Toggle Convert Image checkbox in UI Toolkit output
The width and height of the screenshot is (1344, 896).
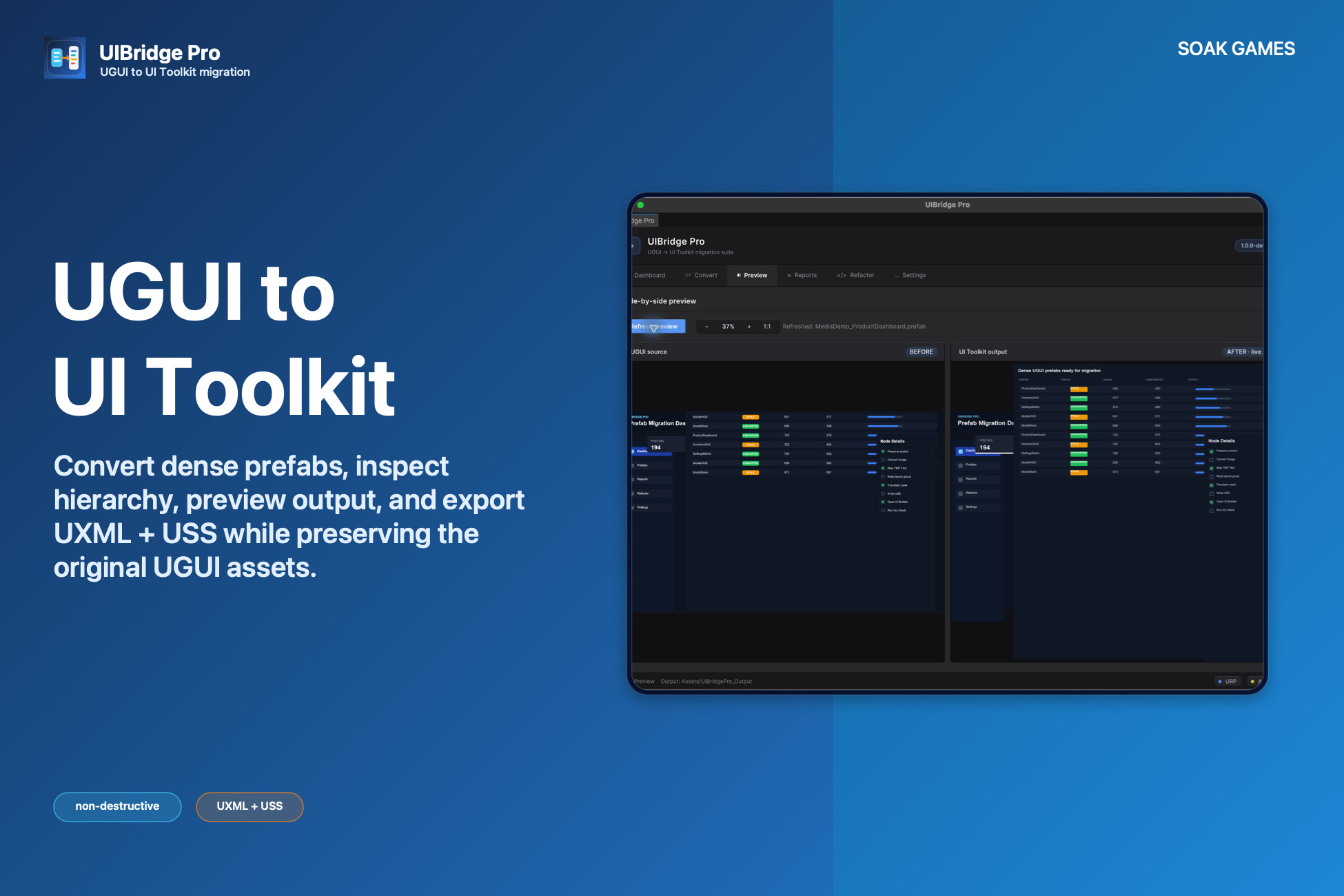pyautogui.click(x=1212, y=460)
